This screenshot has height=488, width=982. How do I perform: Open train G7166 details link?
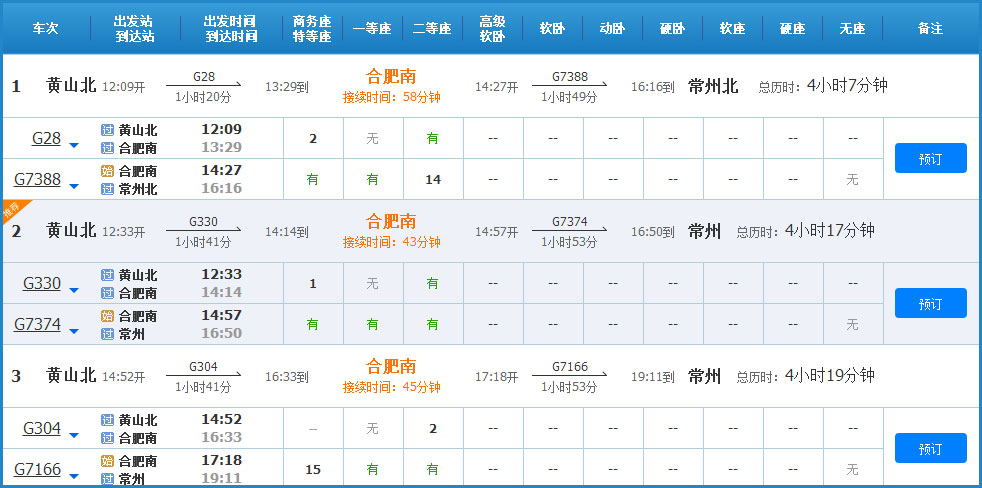(38, 469)
